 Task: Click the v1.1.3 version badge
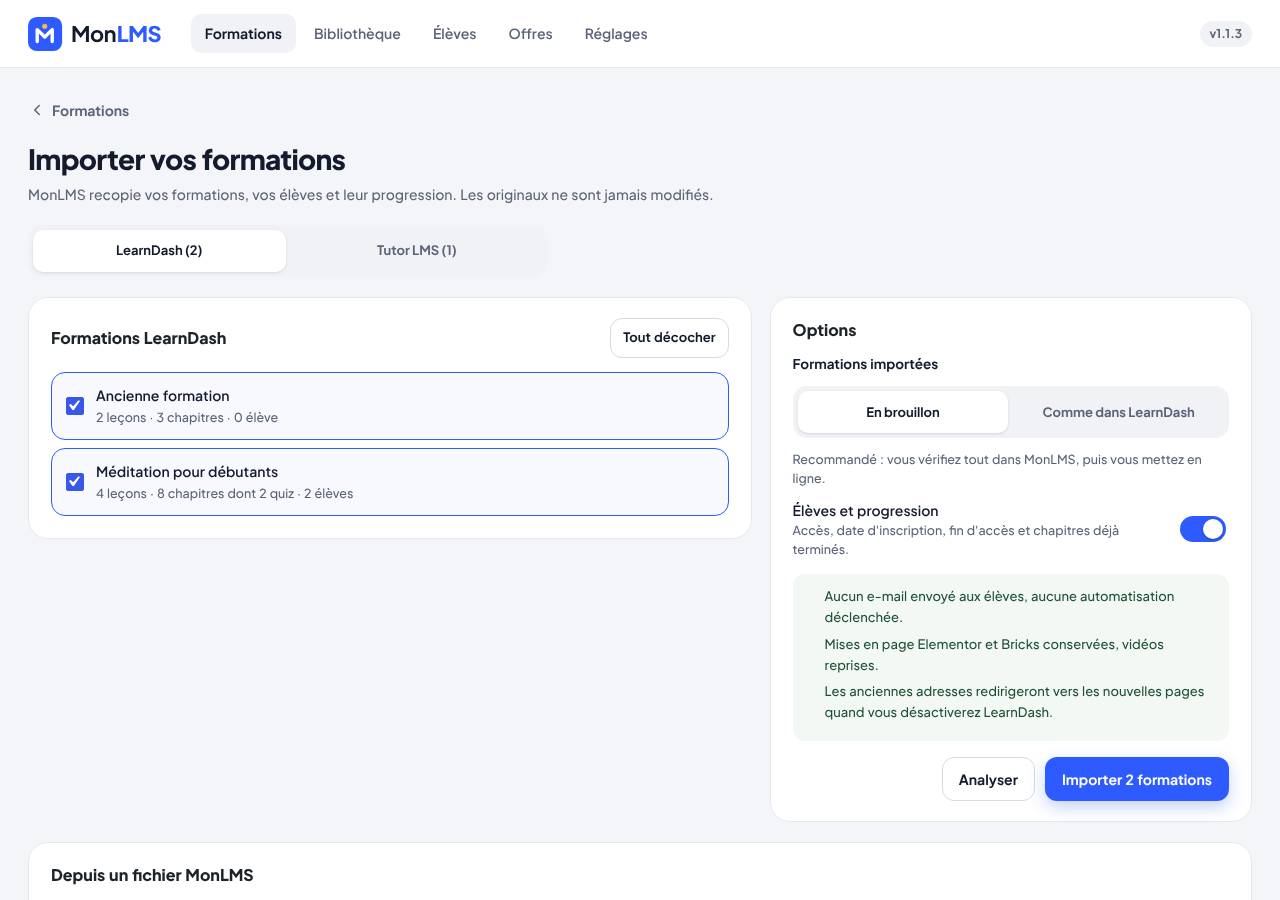[1226, 34]
